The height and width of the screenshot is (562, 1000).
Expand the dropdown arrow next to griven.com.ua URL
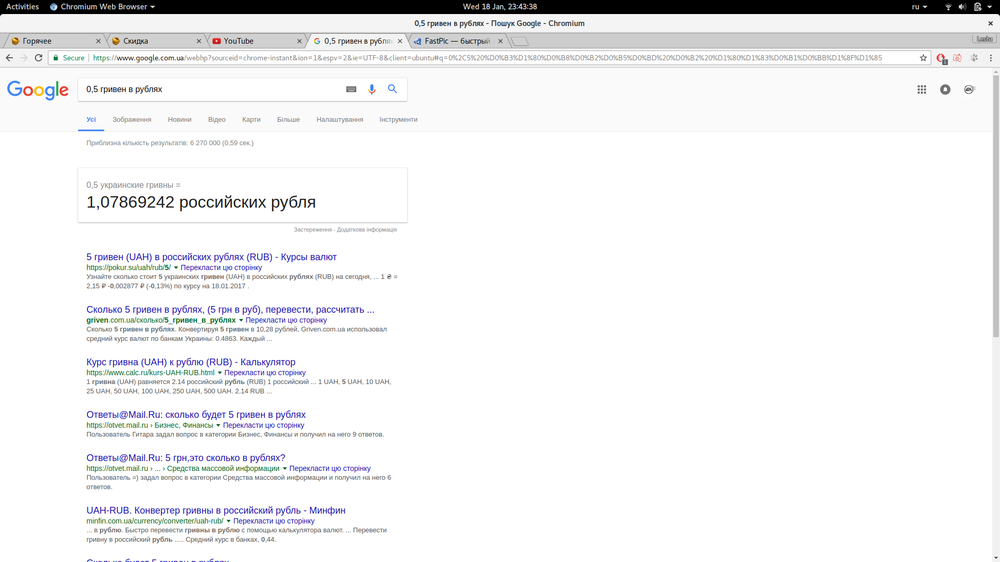(241, 320)
